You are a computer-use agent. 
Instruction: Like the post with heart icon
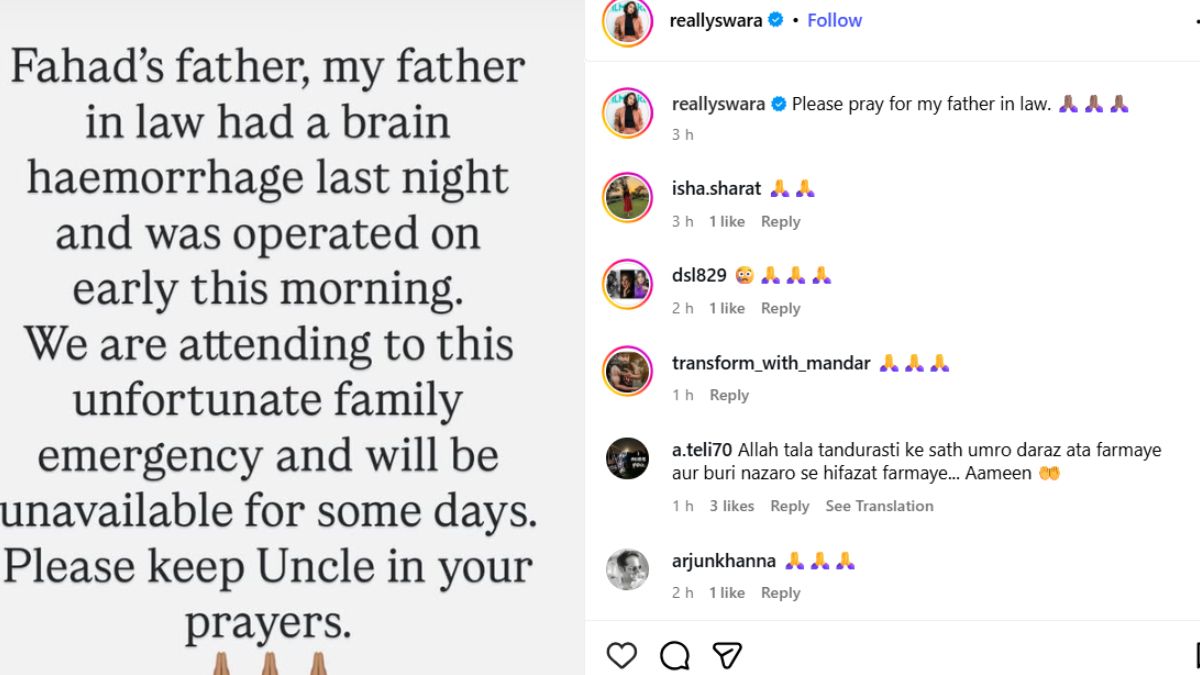click(x=622, y=655)
